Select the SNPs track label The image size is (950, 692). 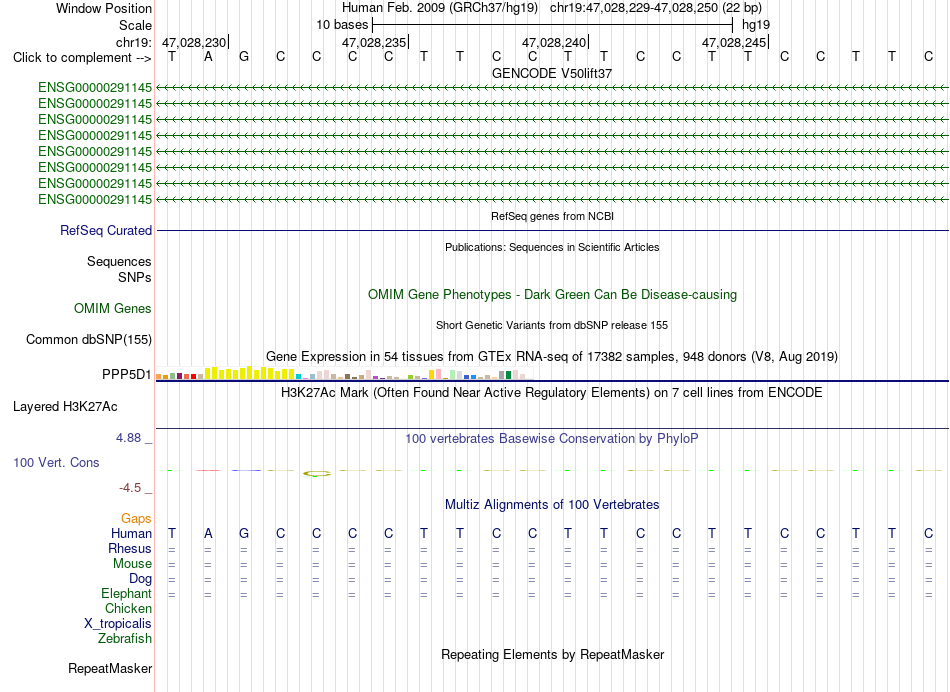click(135, 278)
